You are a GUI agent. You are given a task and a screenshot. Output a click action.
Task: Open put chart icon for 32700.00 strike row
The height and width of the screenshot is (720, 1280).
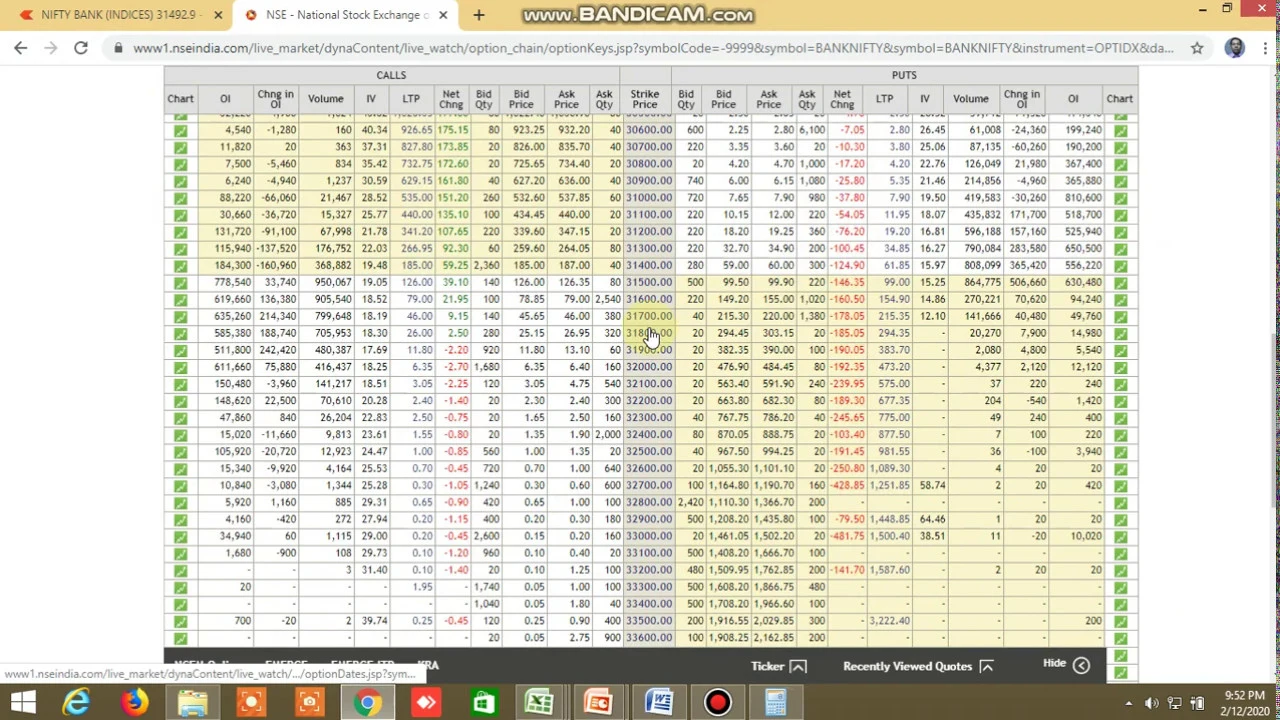1120,486
